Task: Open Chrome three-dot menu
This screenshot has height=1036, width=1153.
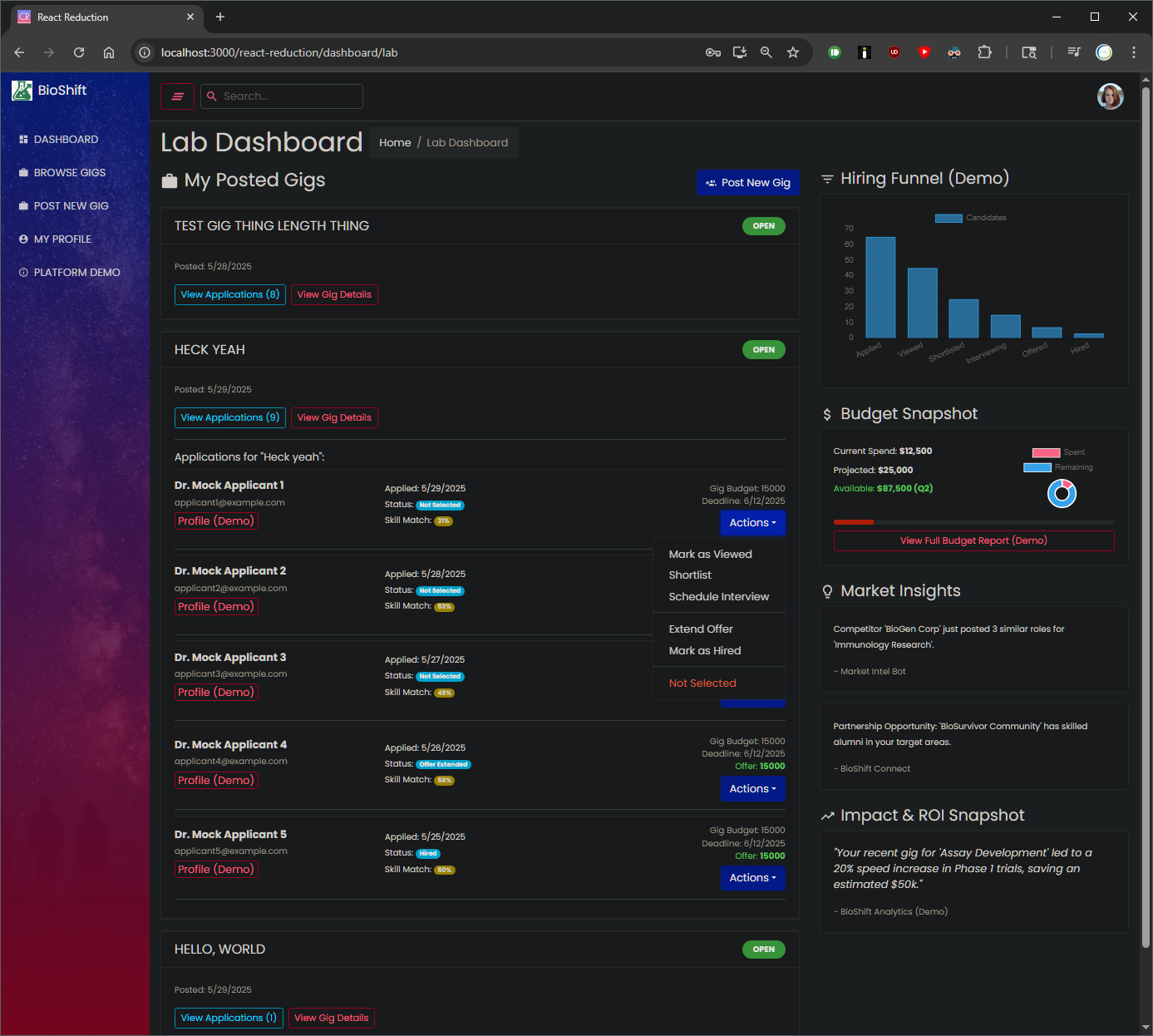Action: (1134, 52)
